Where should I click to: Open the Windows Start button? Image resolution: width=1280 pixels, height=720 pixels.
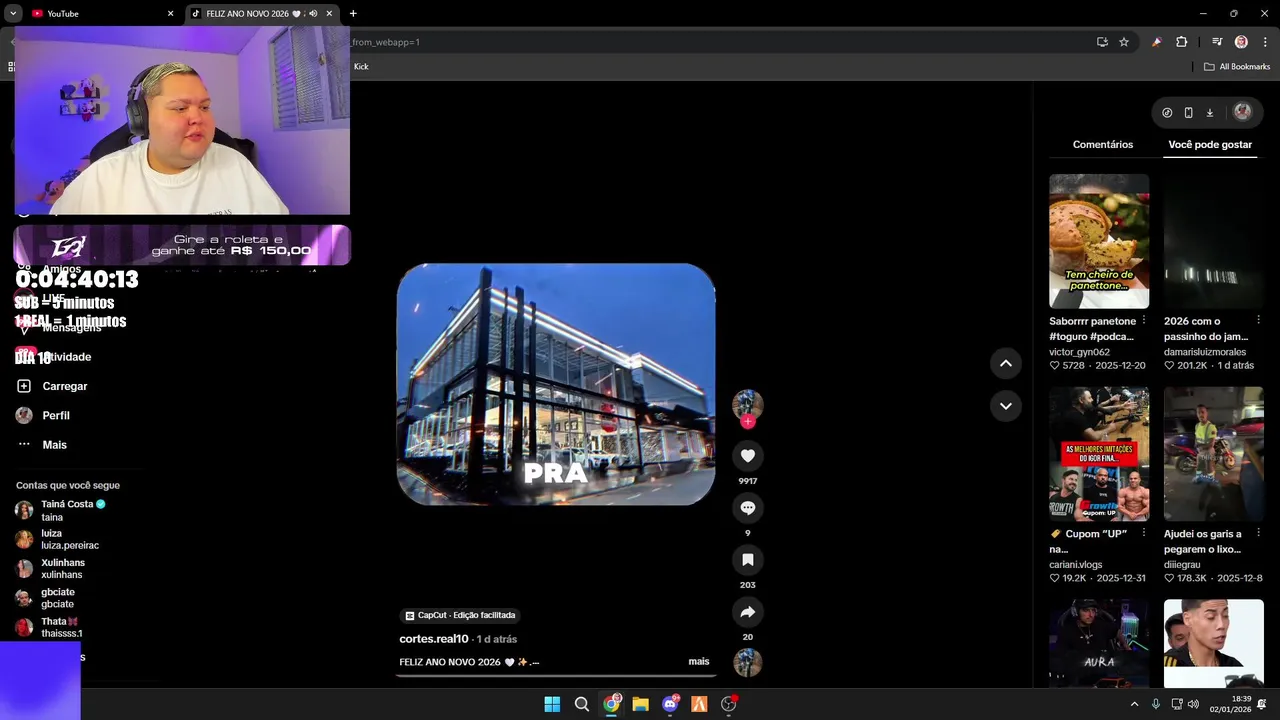coord(552,704)
